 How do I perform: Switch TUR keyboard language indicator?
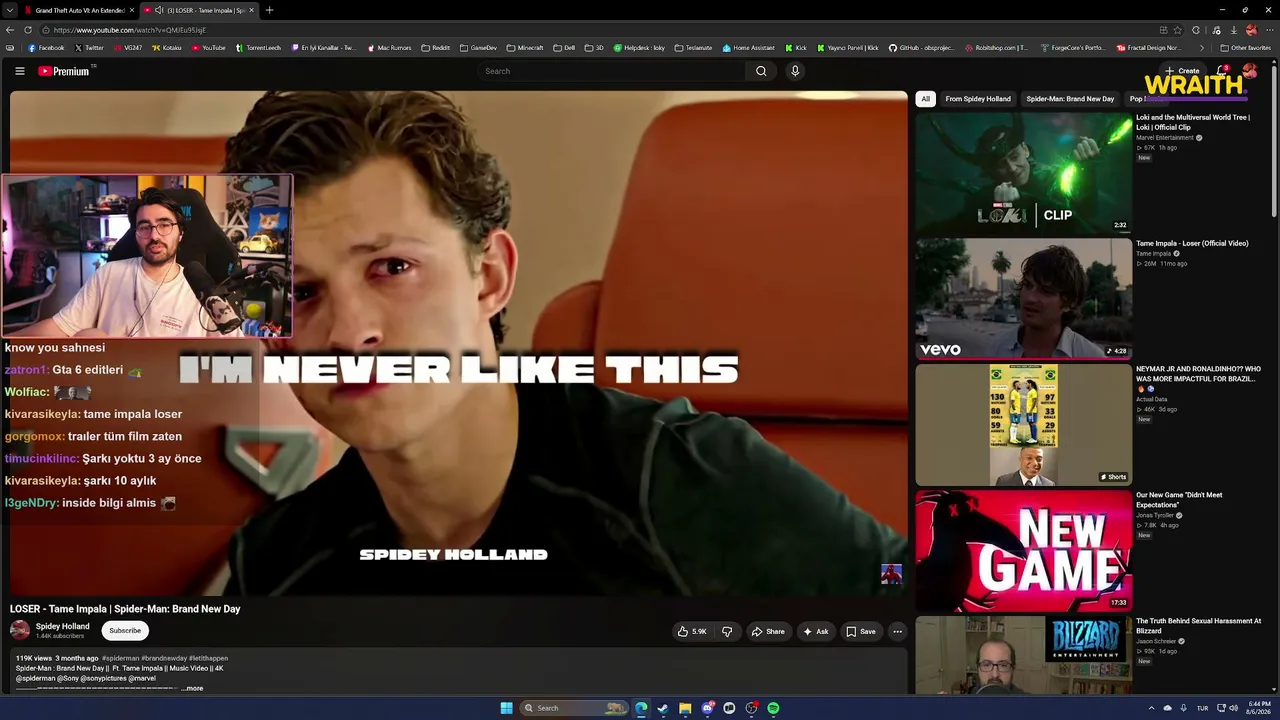1202,708
